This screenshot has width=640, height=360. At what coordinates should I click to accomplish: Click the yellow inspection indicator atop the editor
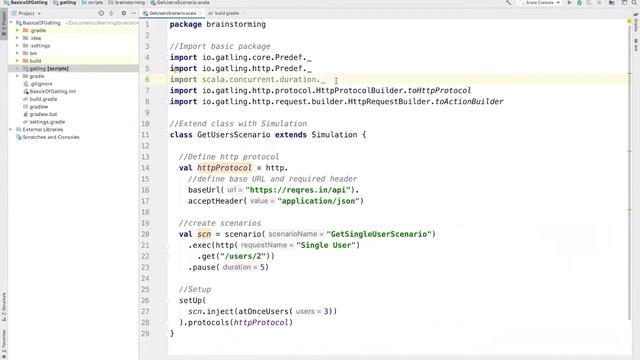click(x=629, y=22)
